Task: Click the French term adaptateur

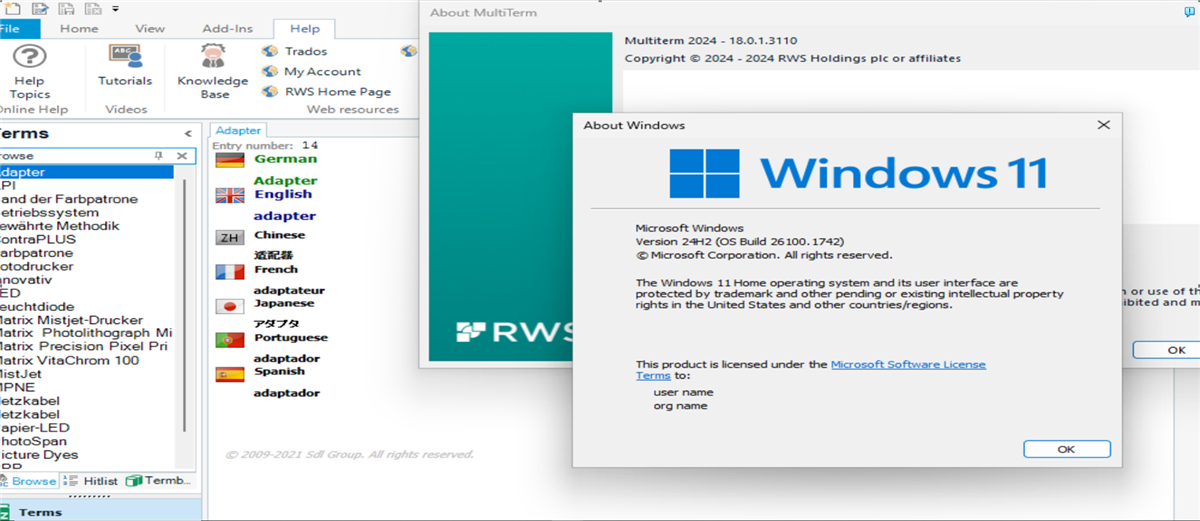Action: click(x=289, y=290)
